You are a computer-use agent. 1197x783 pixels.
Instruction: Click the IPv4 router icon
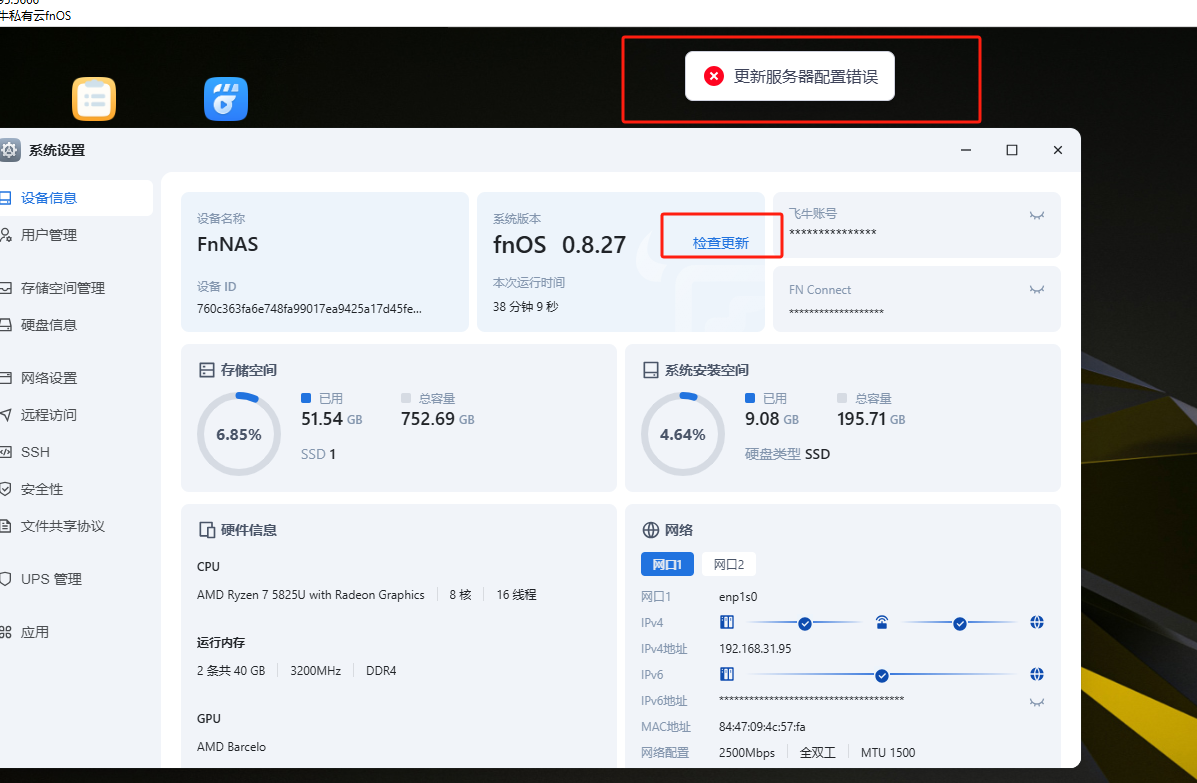(x=882, y=622)
